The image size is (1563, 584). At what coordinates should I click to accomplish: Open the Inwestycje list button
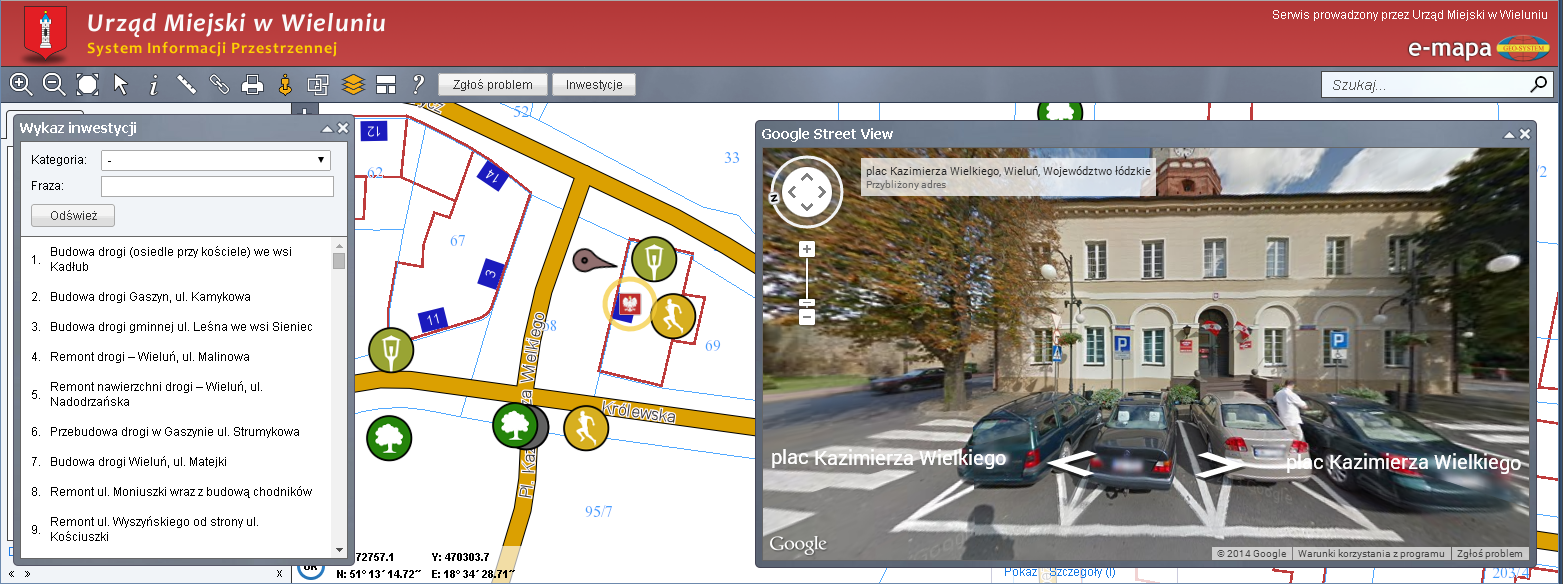tap(594, 85)
